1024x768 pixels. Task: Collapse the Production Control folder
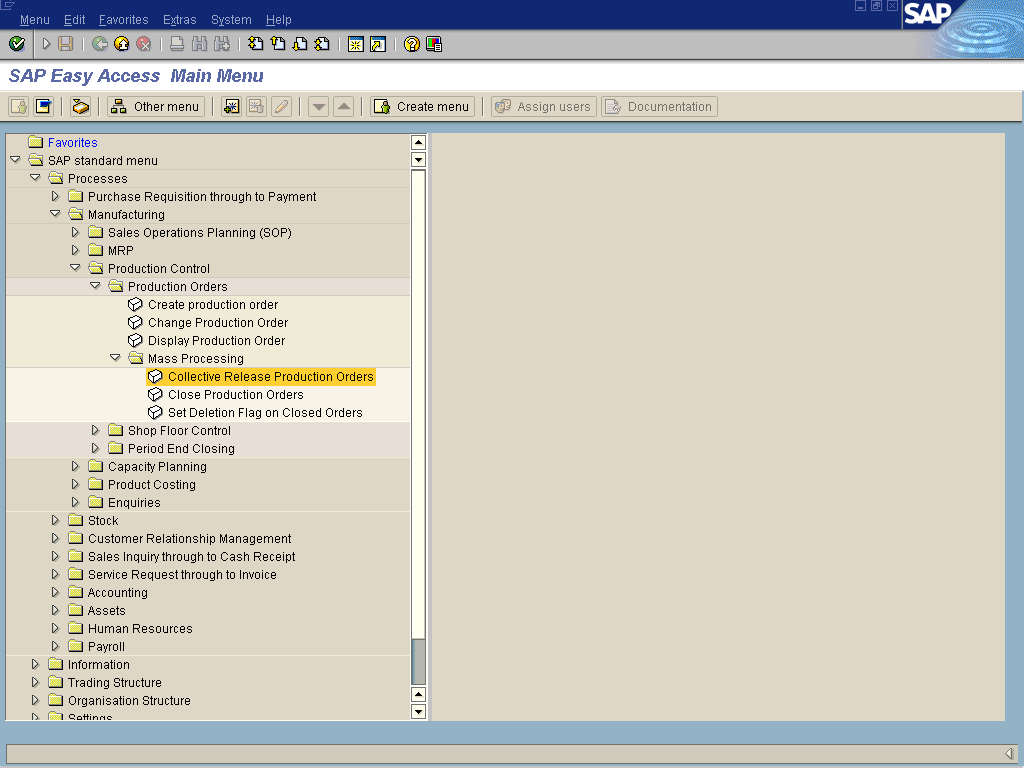pos(75,268)
